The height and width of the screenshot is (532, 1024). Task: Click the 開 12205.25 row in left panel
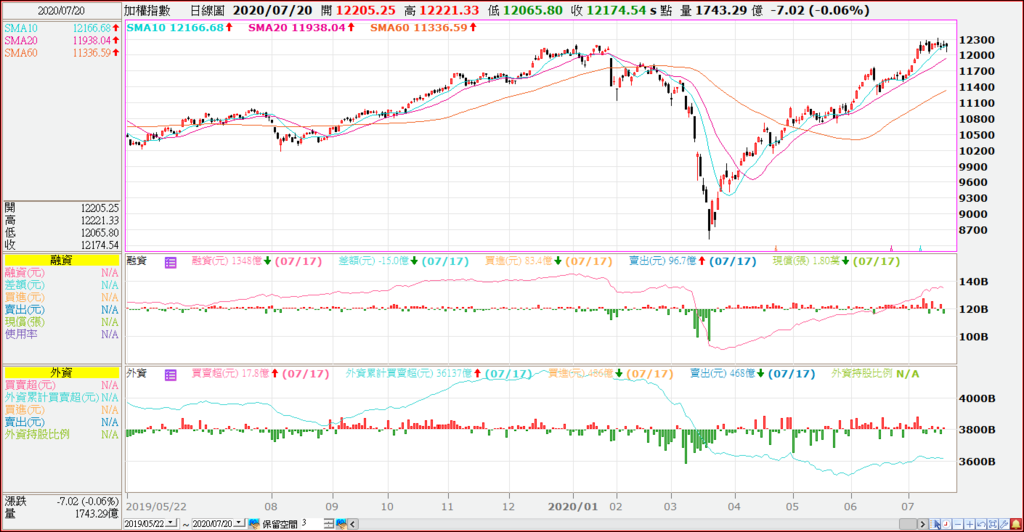click(x=62, y=208)
